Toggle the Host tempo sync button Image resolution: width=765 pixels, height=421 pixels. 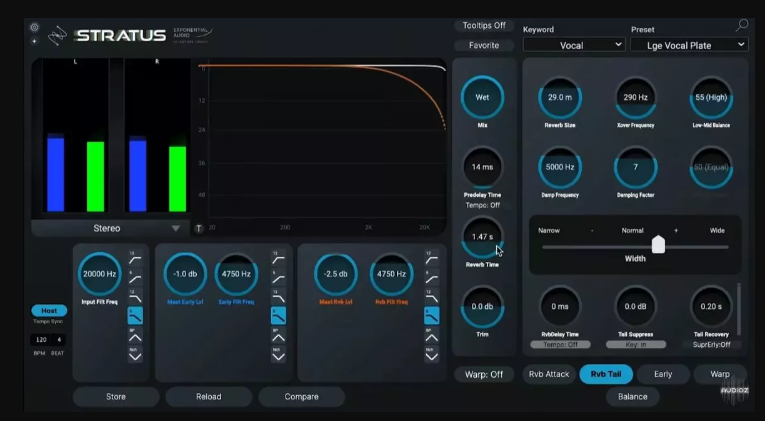point(49,310)
